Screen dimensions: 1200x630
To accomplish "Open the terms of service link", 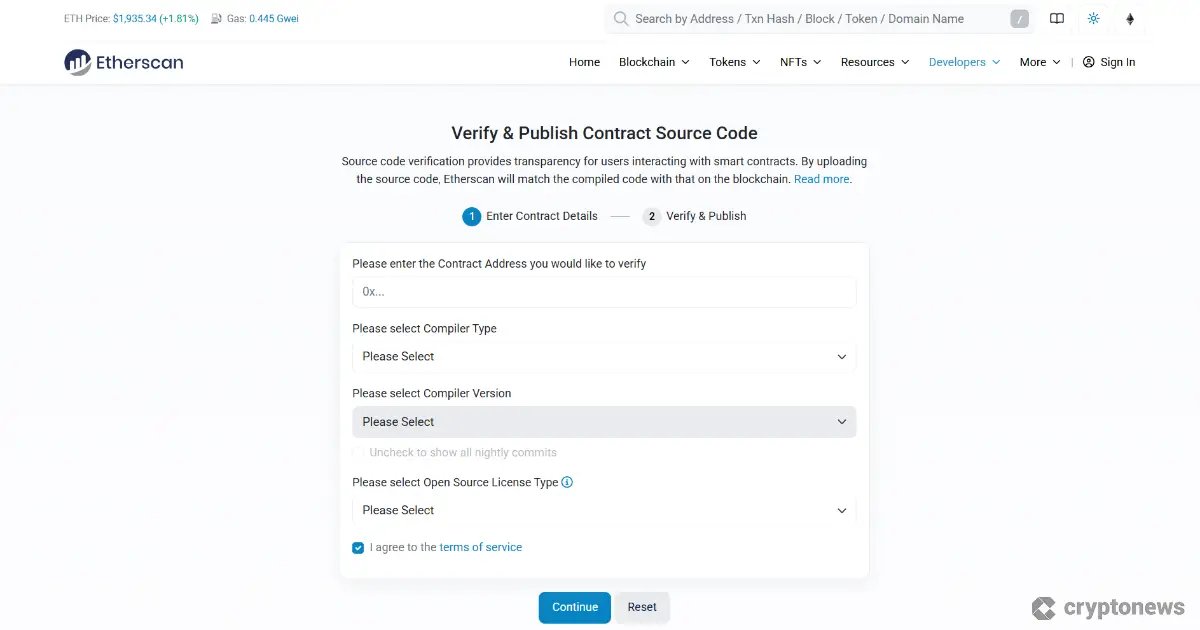I will (x=481, y=547).
